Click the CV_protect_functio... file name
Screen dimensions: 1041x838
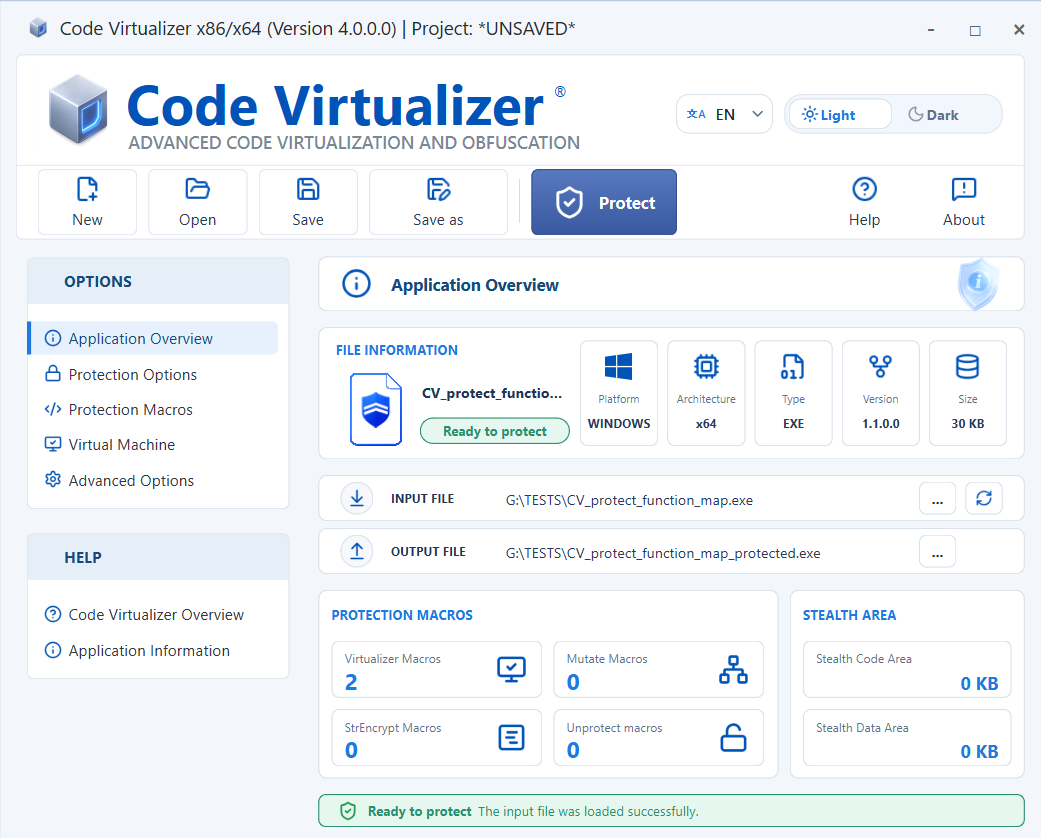[492, 393]
